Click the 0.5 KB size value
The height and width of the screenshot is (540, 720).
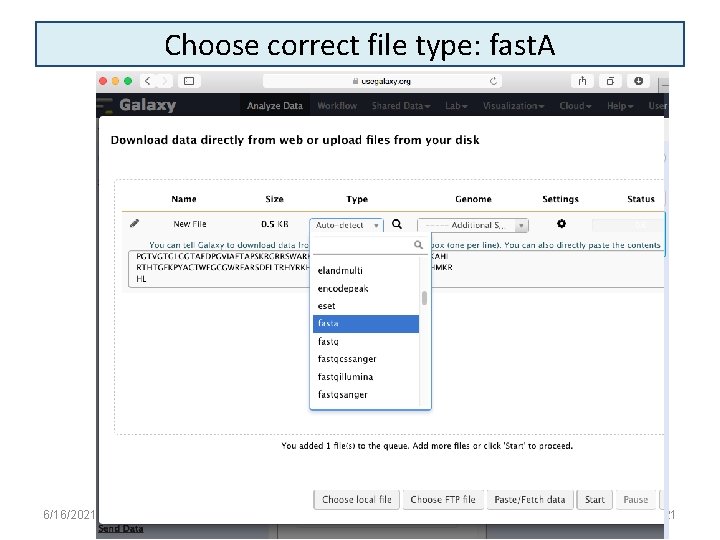pos(275,224)
